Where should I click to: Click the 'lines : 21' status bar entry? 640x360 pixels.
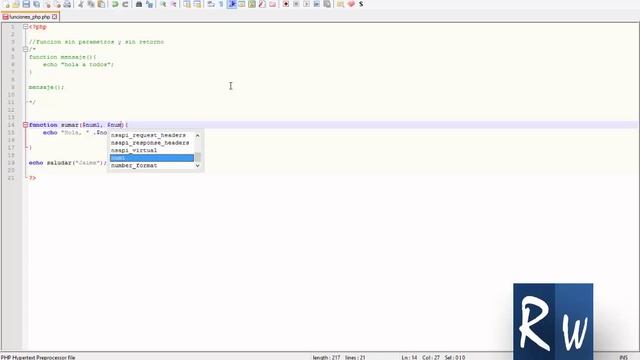pos(355,357)
